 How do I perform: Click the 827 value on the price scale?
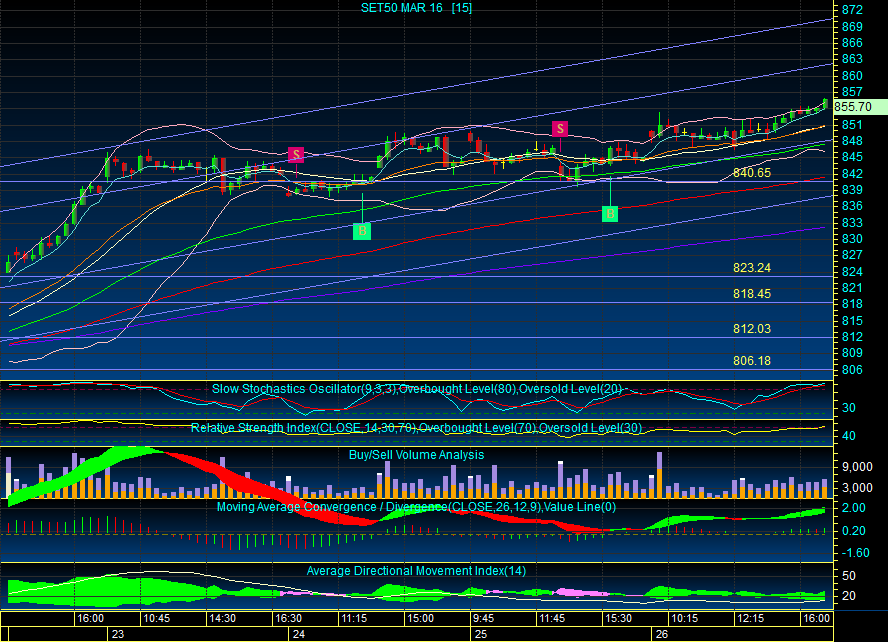(852, 255)
